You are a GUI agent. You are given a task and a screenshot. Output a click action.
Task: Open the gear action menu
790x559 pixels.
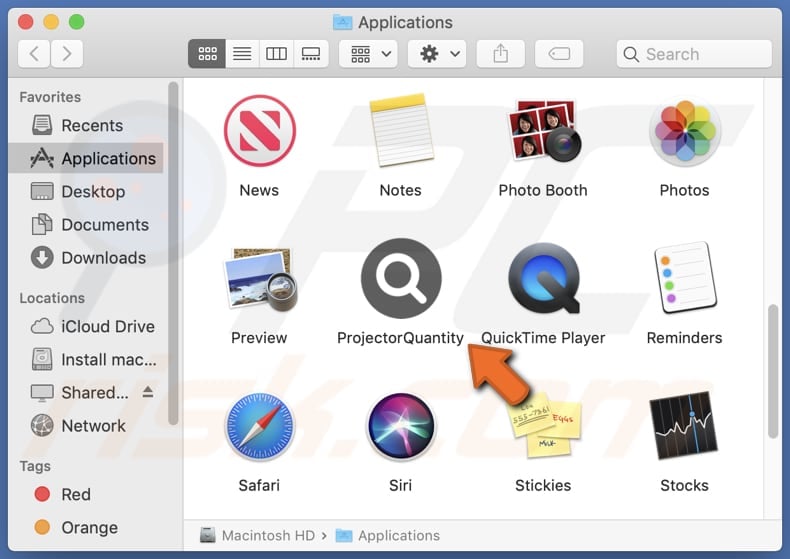(437, 53)
